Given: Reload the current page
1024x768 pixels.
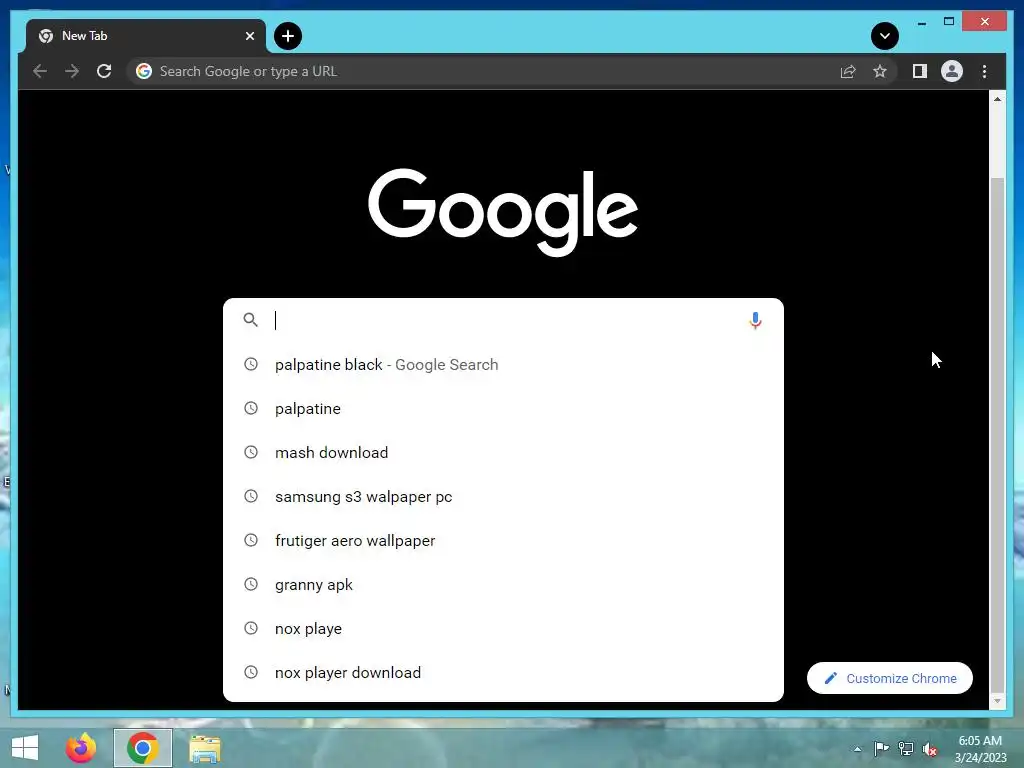Looking at the screenshot, I should tap(104, 71).
